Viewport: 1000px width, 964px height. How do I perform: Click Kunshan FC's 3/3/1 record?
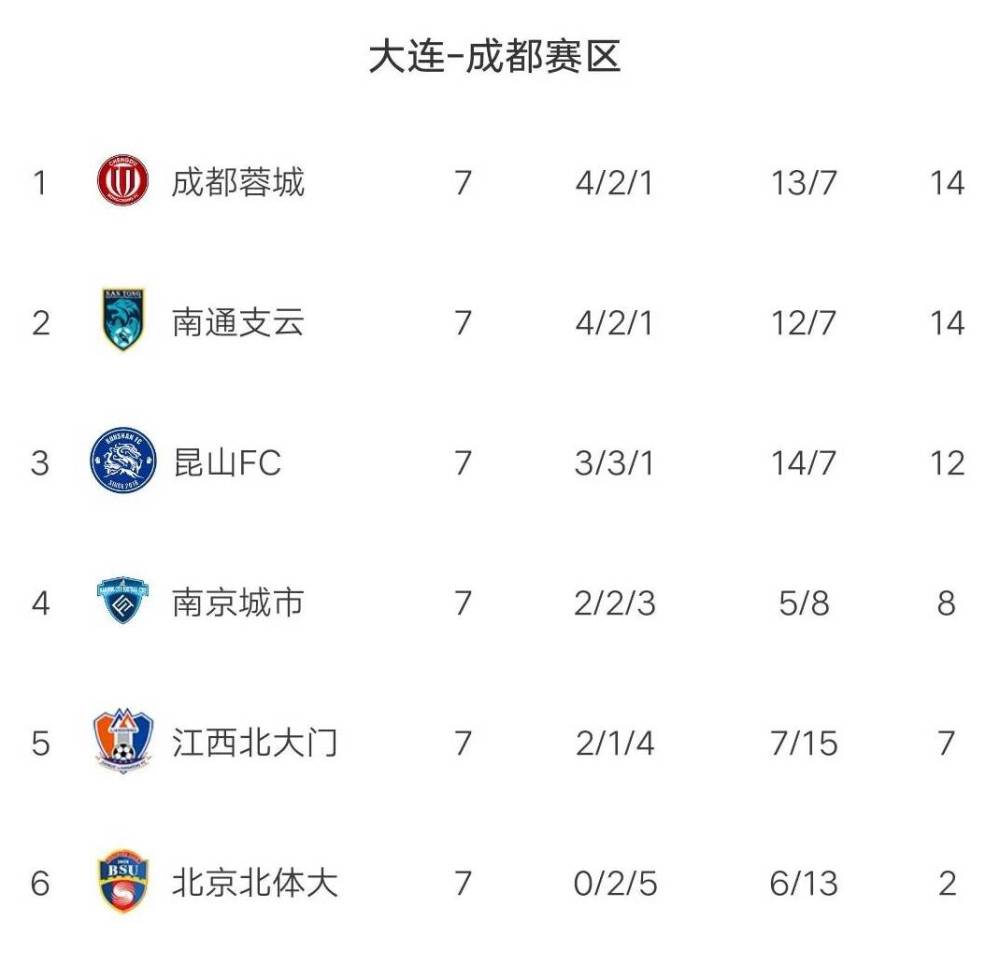pos(614,463)
